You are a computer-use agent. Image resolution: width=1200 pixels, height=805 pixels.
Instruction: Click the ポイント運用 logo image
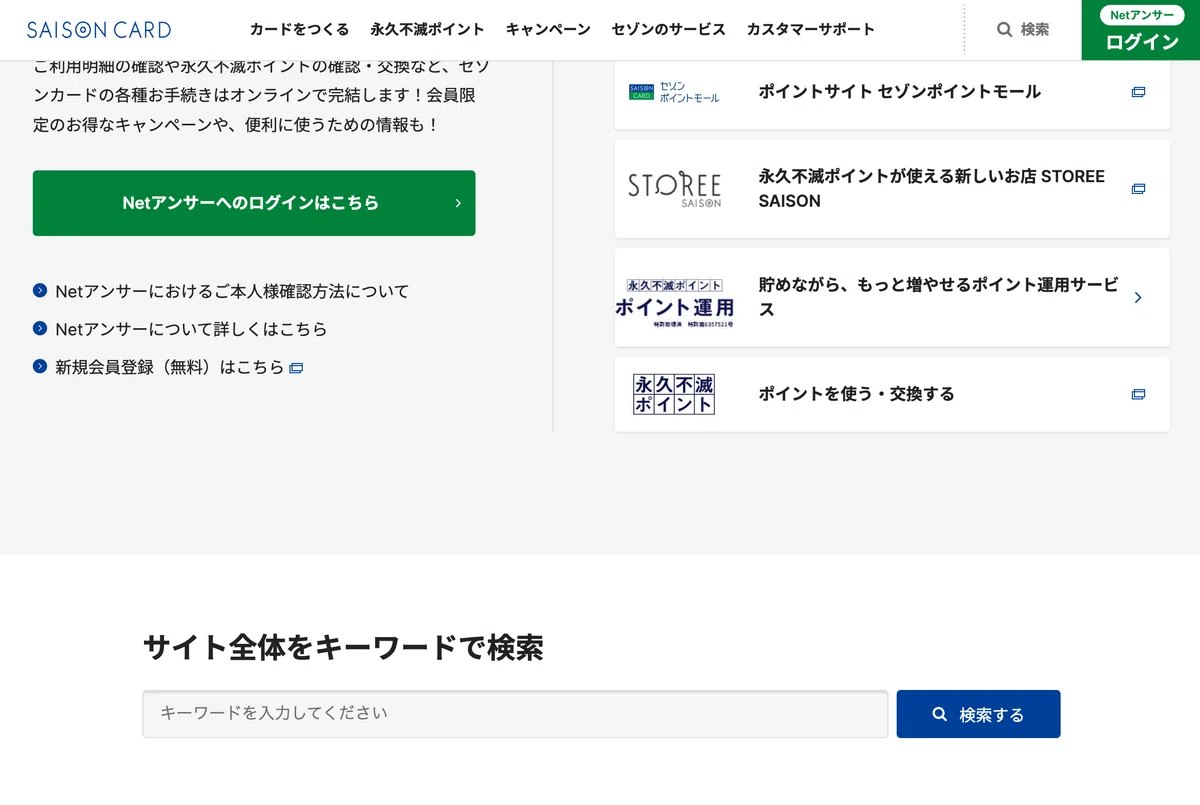tap(674, 303)
